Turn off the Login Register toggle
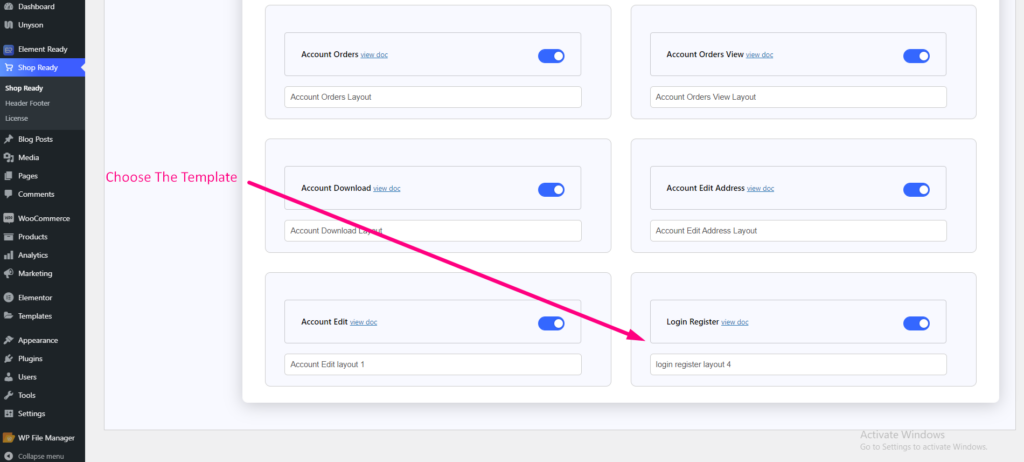This screenshot has height=462, width=1024. [916, 323]
